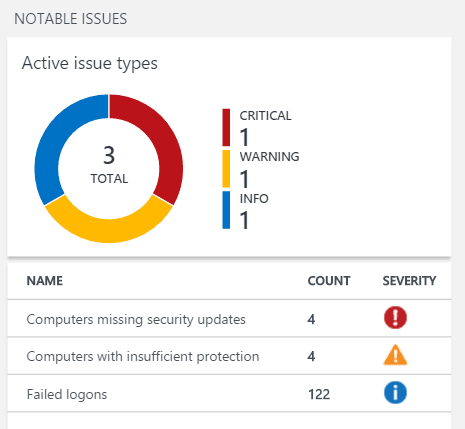Sort by the COUNT column header
Image resolution: width=465 pixels, height=429 pixels.
(329, 281)
